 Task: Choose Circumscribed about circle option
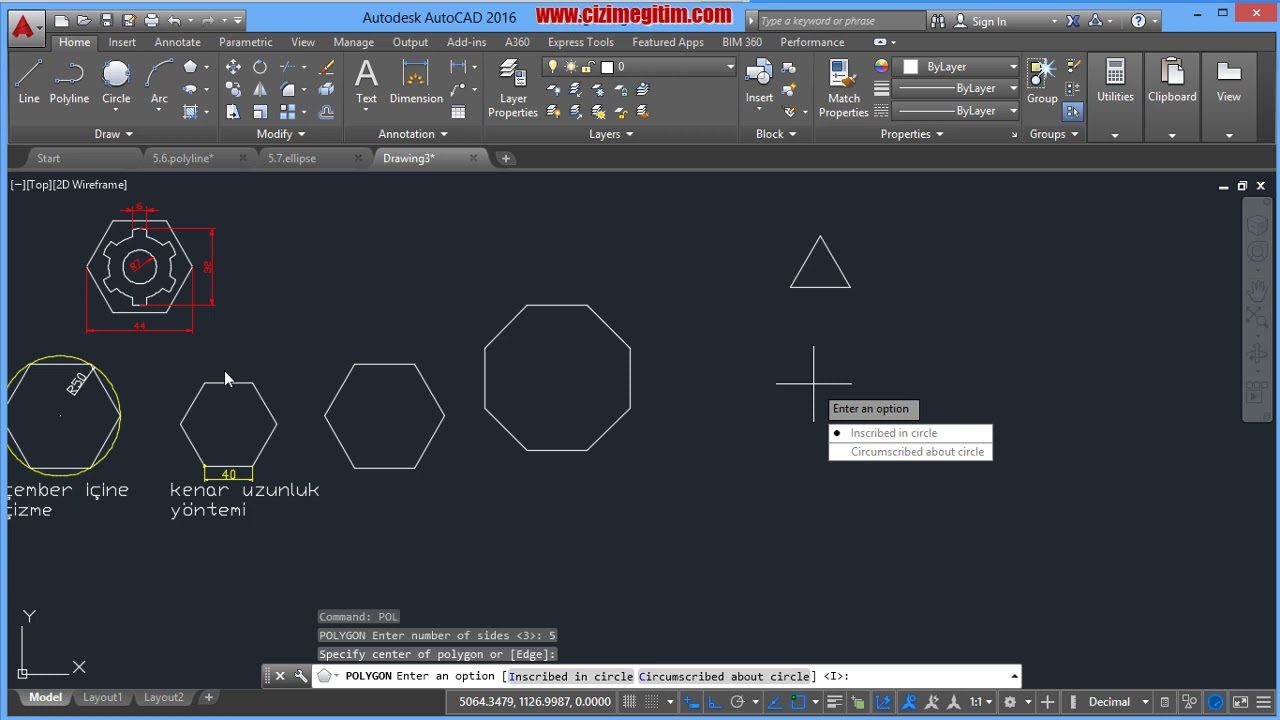click(910, 452)
